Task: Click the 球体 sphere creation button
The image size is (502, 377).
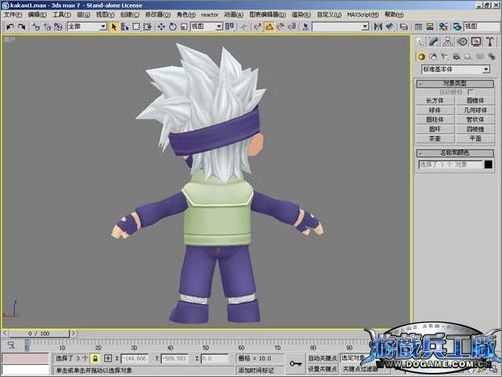Action: 435,110
